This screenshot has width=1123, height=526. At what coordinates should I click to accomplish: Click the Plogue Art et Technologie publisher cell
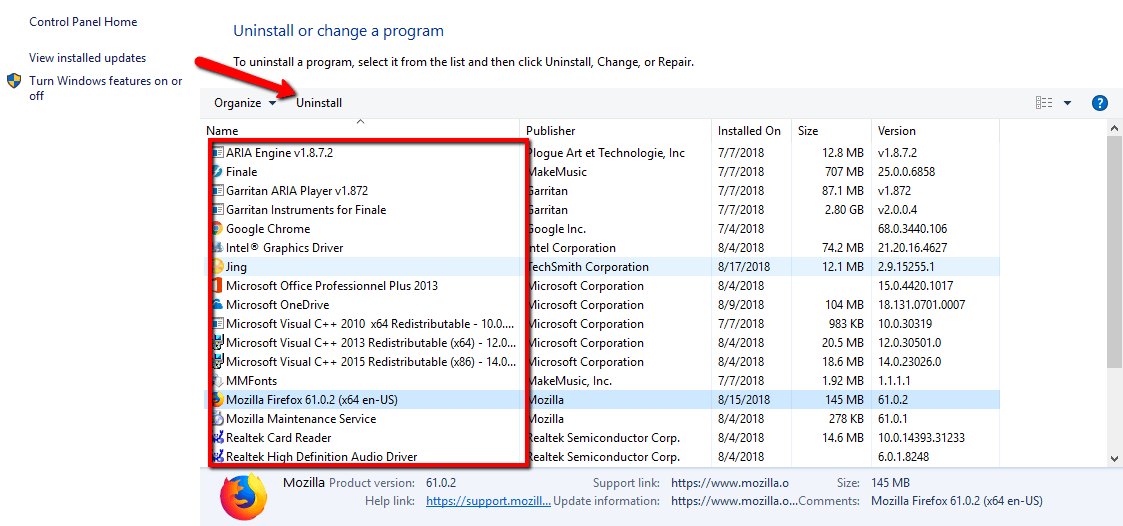tap(605, 153)
